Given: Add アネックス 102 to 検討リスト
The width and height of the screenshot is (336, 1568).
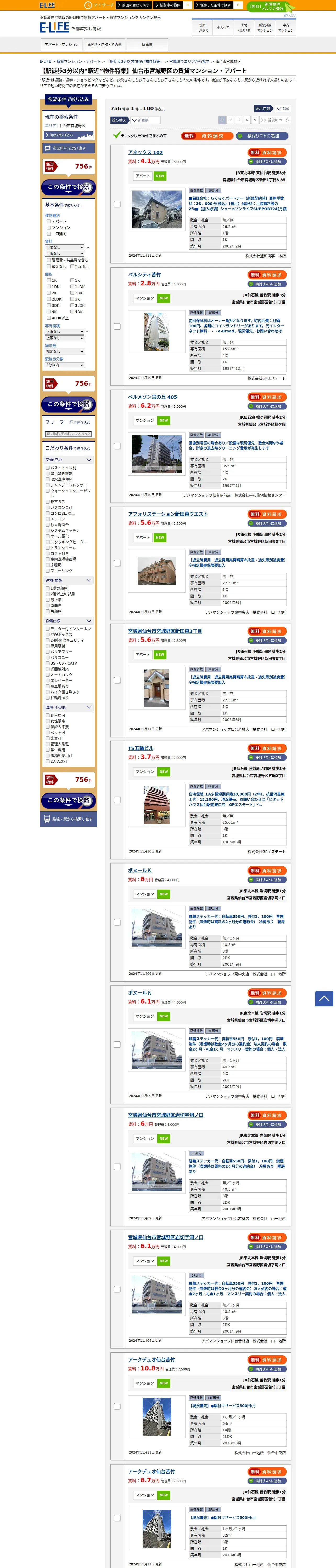Looking at the screenshot, I should click(x=267, y=162).
